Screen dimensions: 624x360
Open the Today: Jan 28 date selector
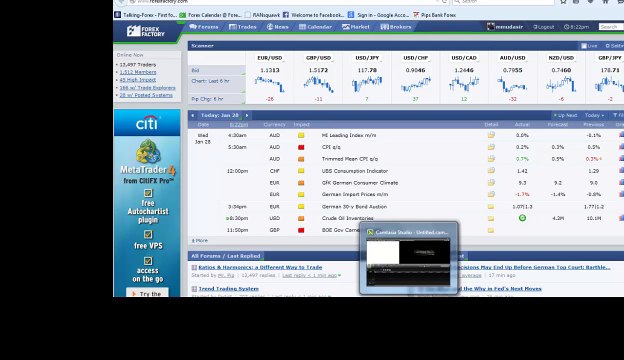(x=220, y=115)
